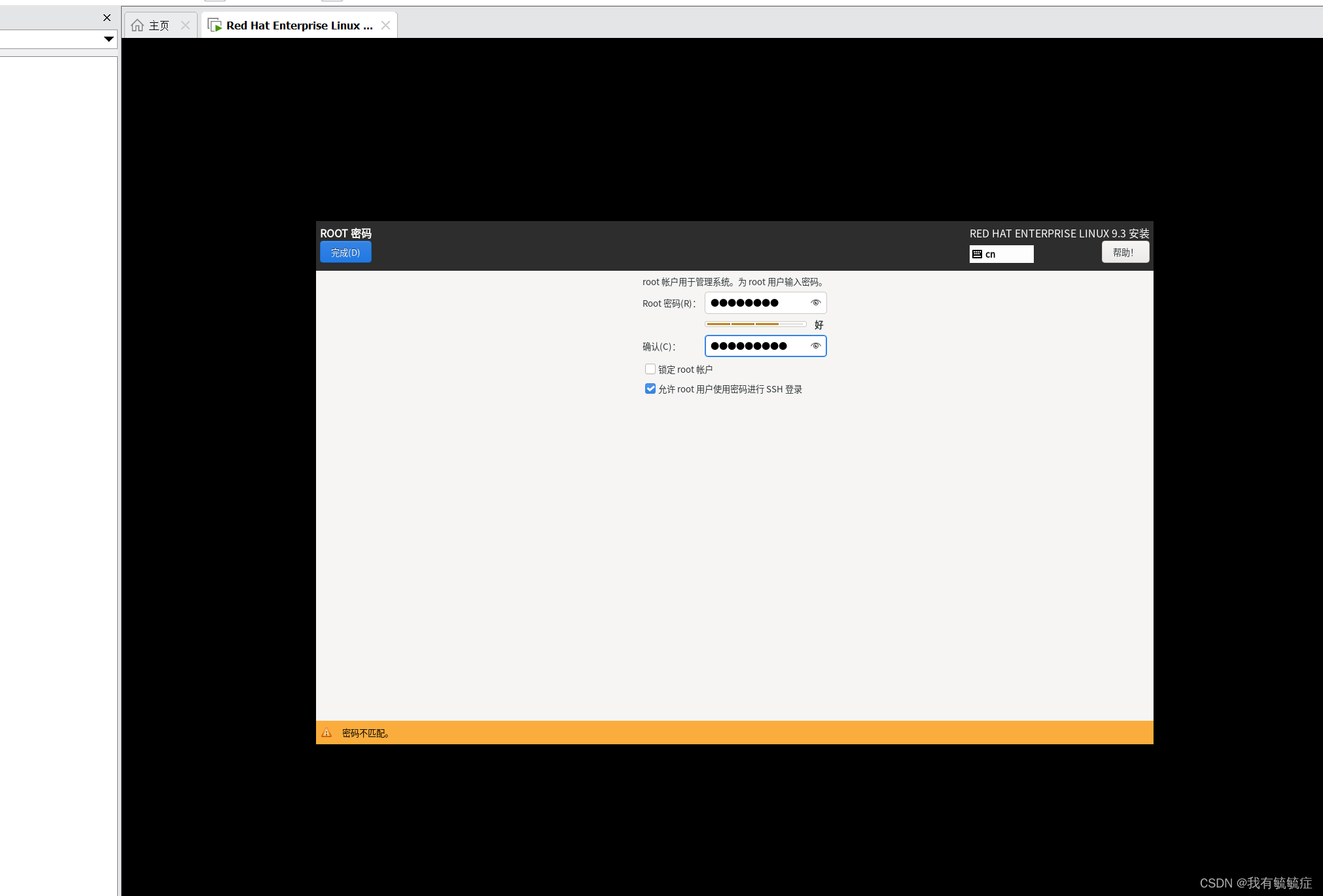Switch to the 主页 tab
This screenshot has width=1323, height=896.
click(159, 26)
